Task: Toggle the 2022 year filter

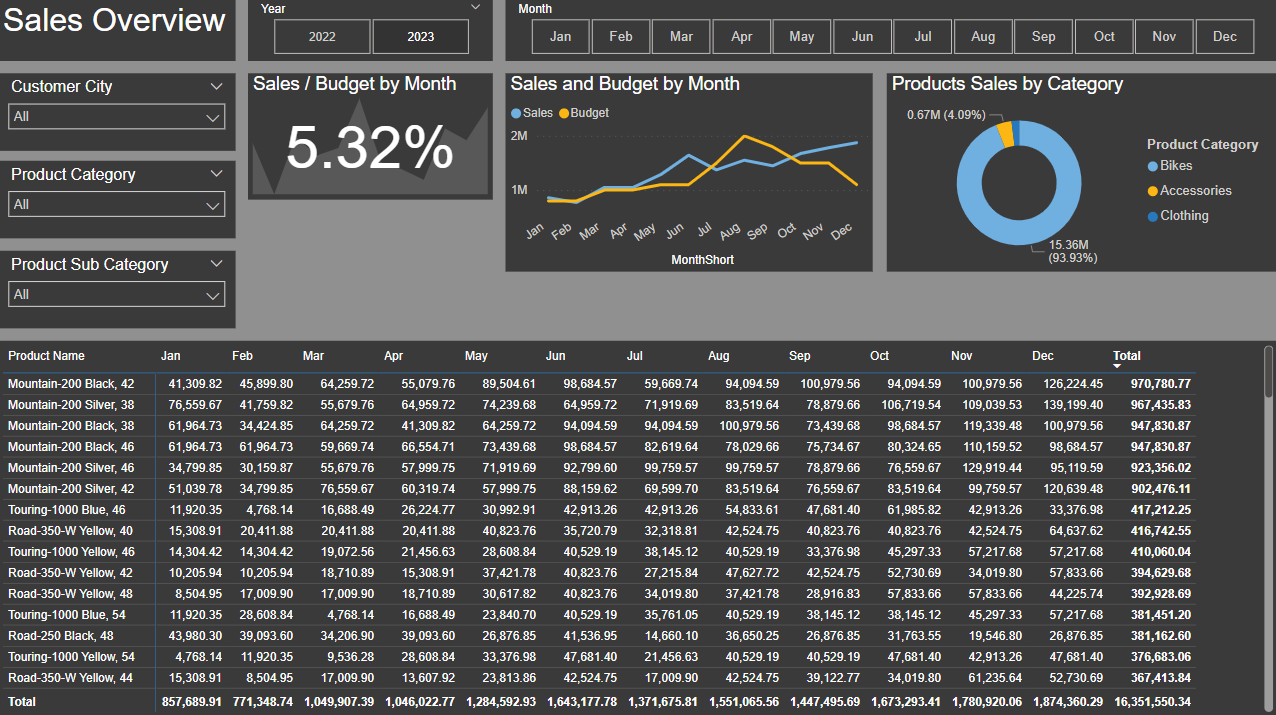Action: (322, 37)
